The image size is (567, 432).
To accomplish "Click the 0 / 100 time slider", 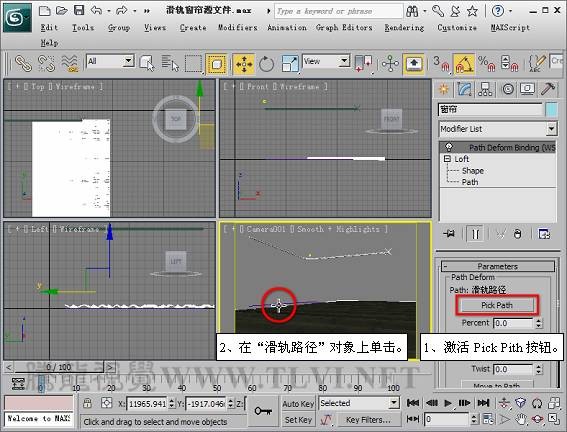I will (59, 367).
